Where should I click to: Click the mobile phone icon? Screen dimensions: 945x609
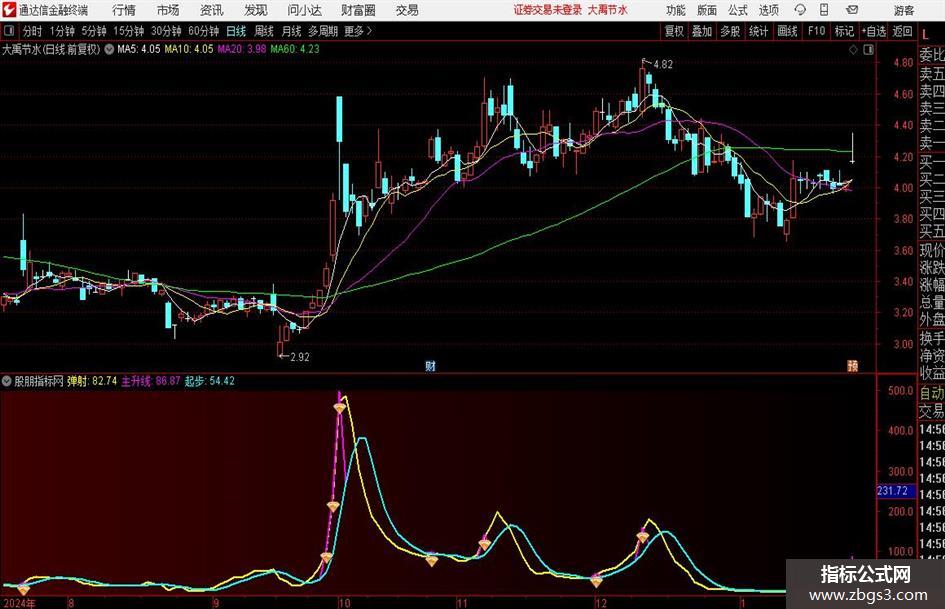pyautogui.click(x=824, y=10)
